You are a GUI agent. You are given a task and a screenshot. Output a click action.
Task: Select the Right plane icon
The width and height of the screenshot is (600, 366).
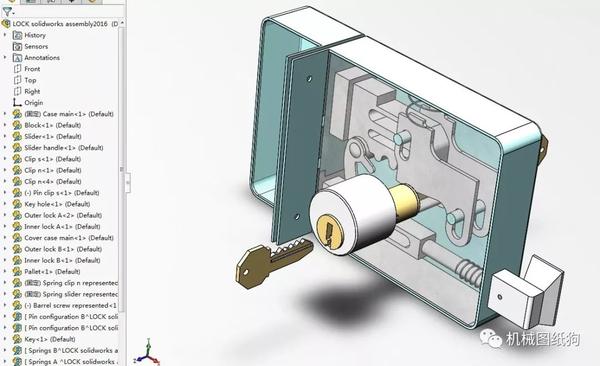17,92
